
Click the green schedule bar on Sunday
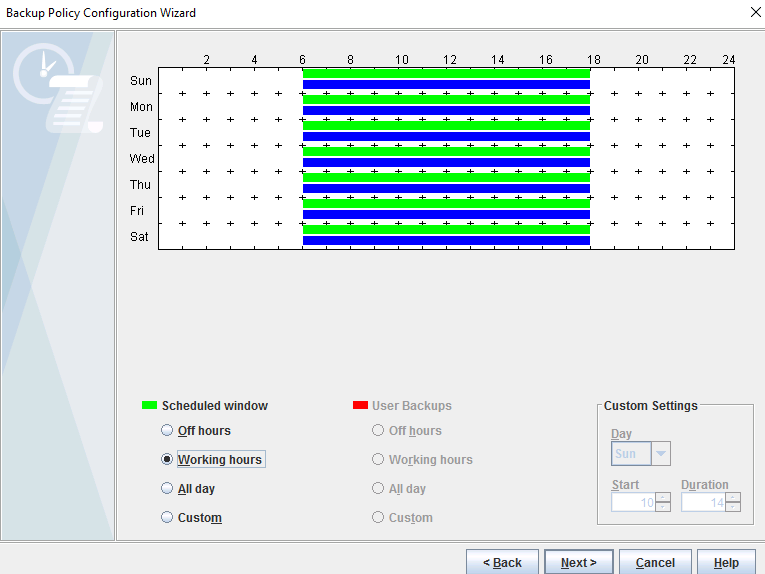(446, 73)
